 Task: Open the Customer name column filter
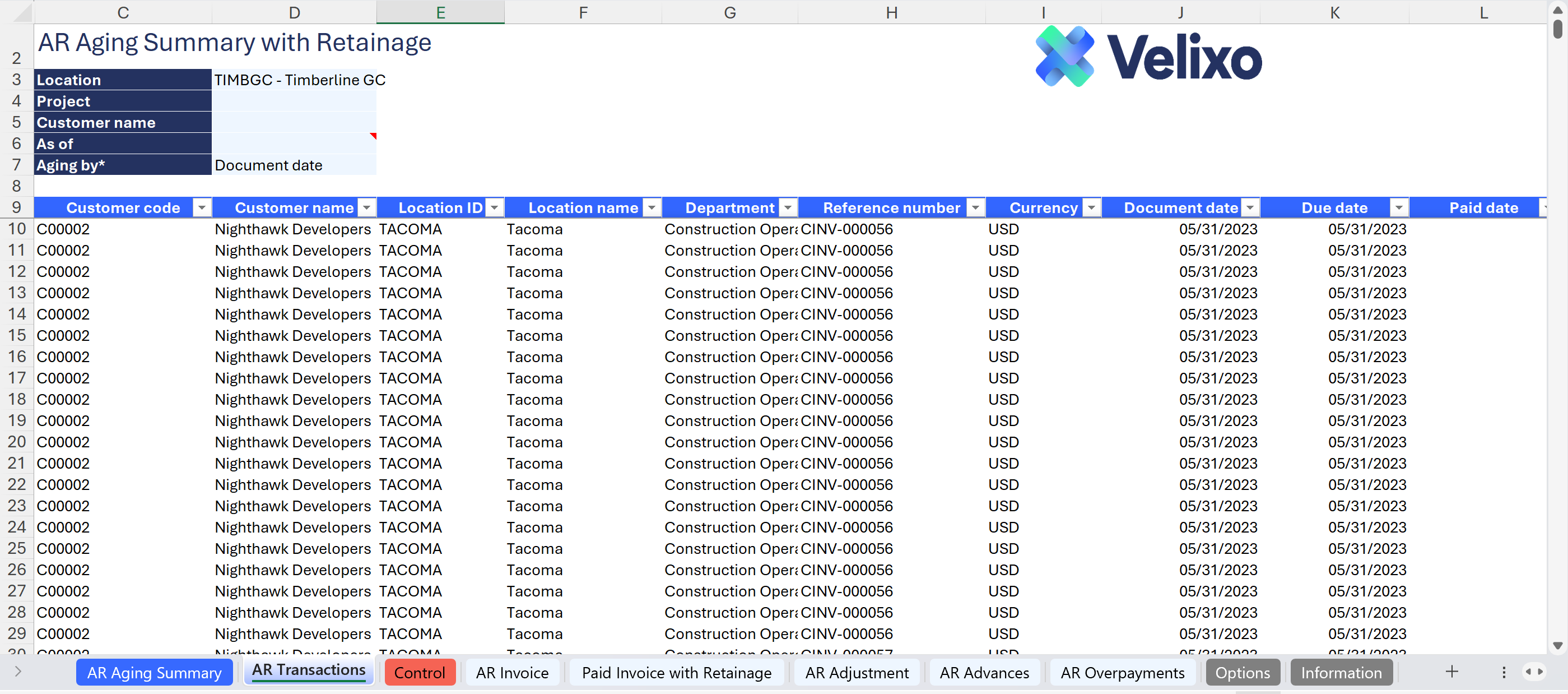[366, 208]
